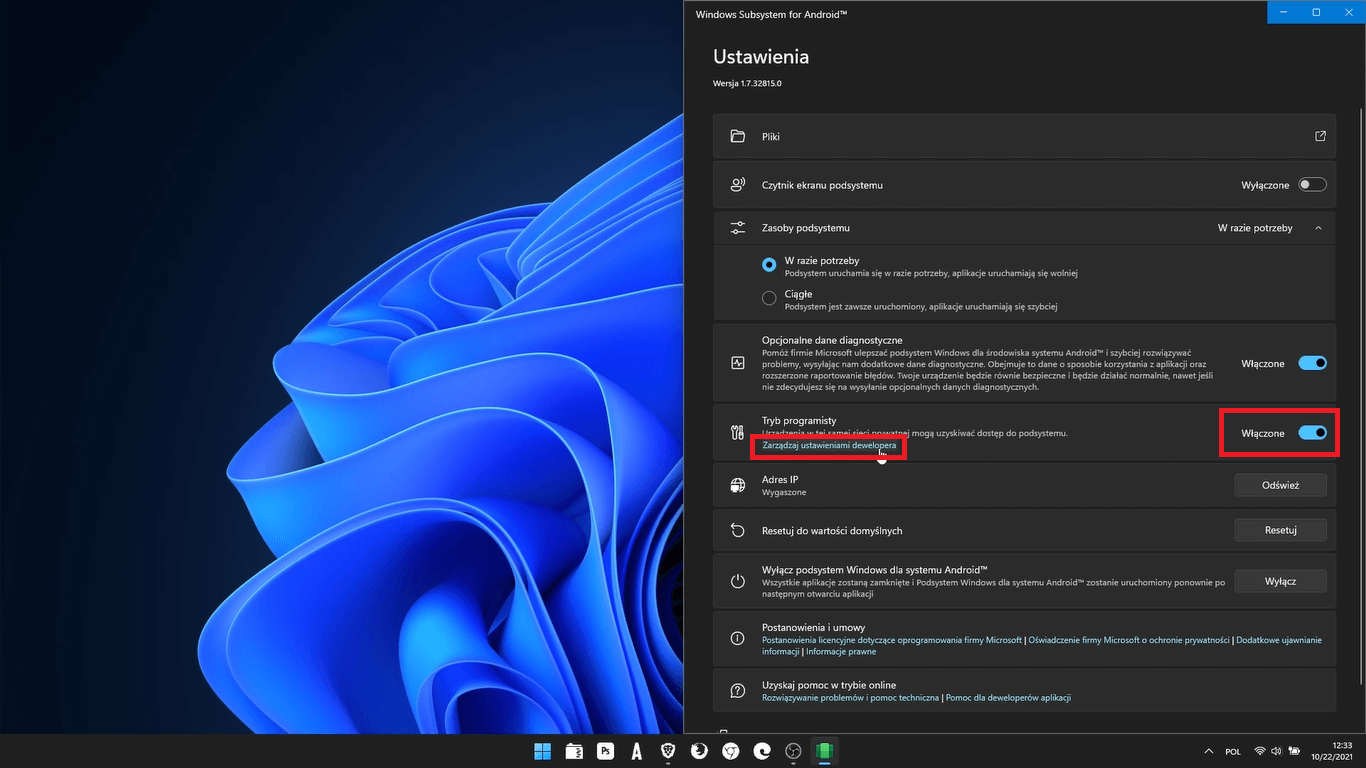Click the Odśwież button for Adres IP
Image resolution: width=1366 pixels, height=768 pixels.
click(x=1280, y=485)
